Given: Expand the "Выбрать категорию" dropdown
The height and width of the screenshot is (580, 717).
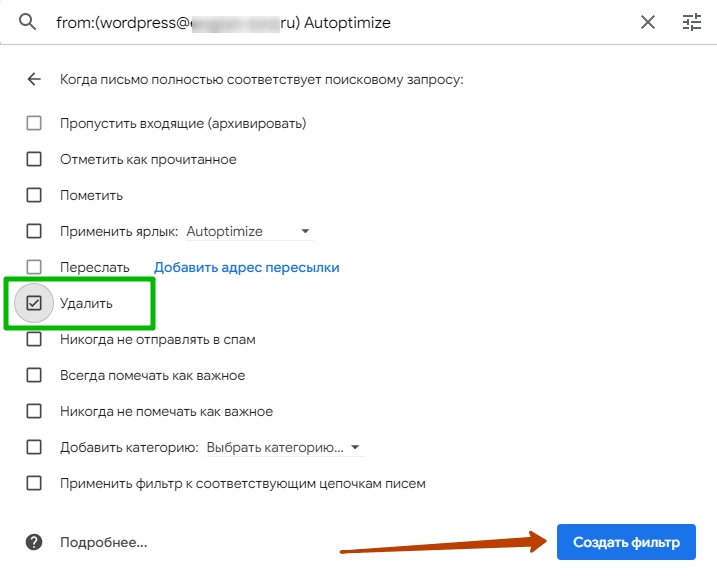Looking at the screenshot, I should (284, 447).
